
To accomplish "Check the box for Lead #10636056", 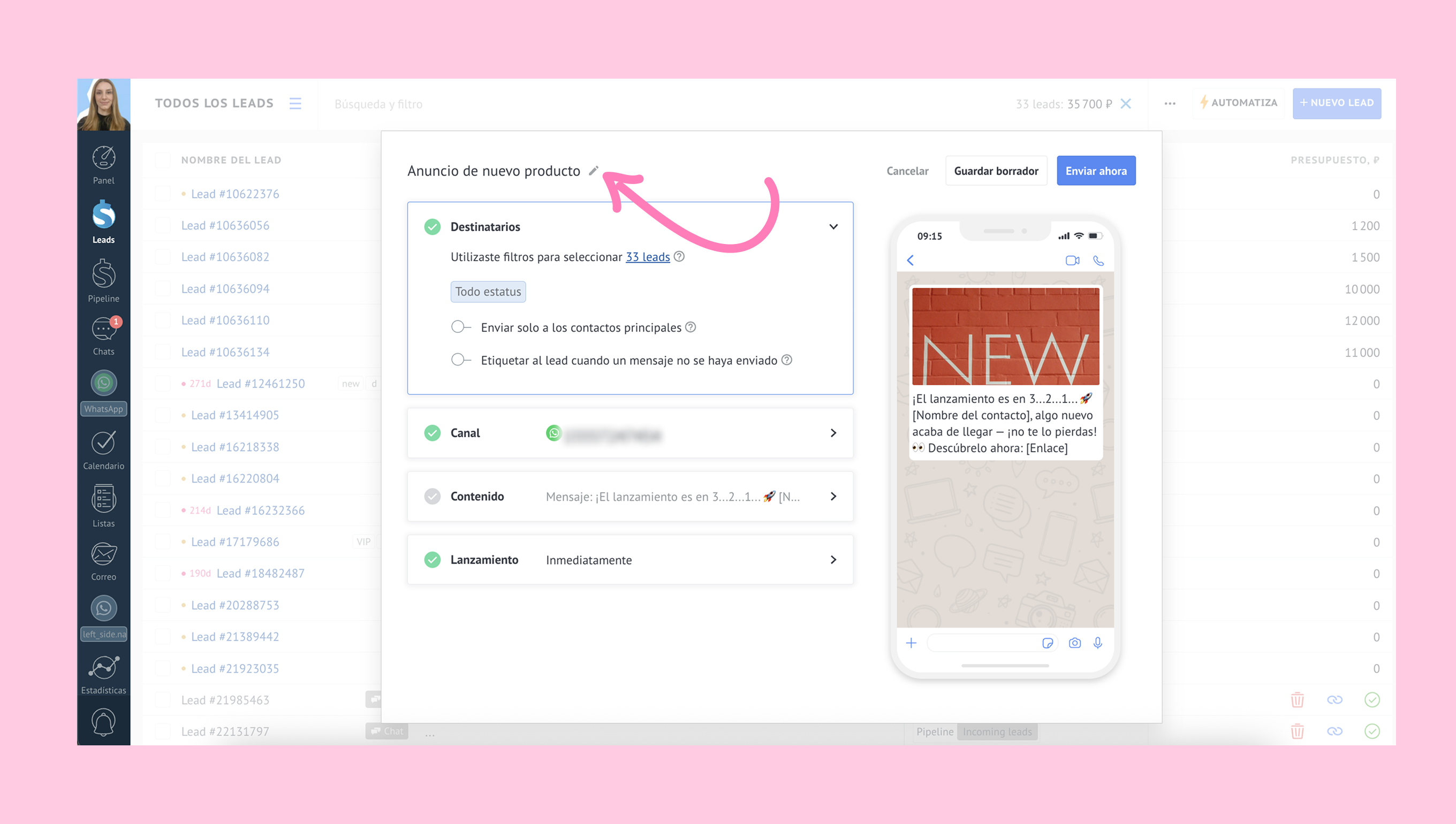I will click(163, 225).
